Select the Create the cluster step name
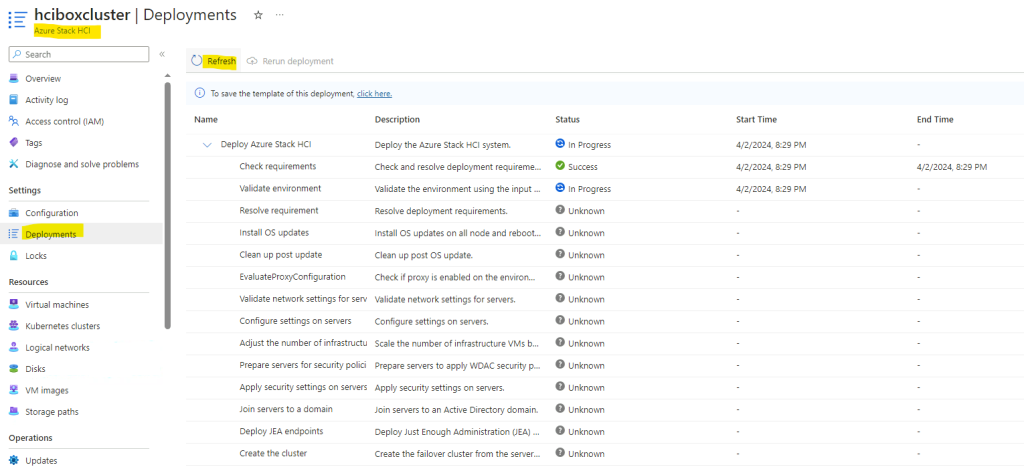1024x469 pixels. click(273, 453)
